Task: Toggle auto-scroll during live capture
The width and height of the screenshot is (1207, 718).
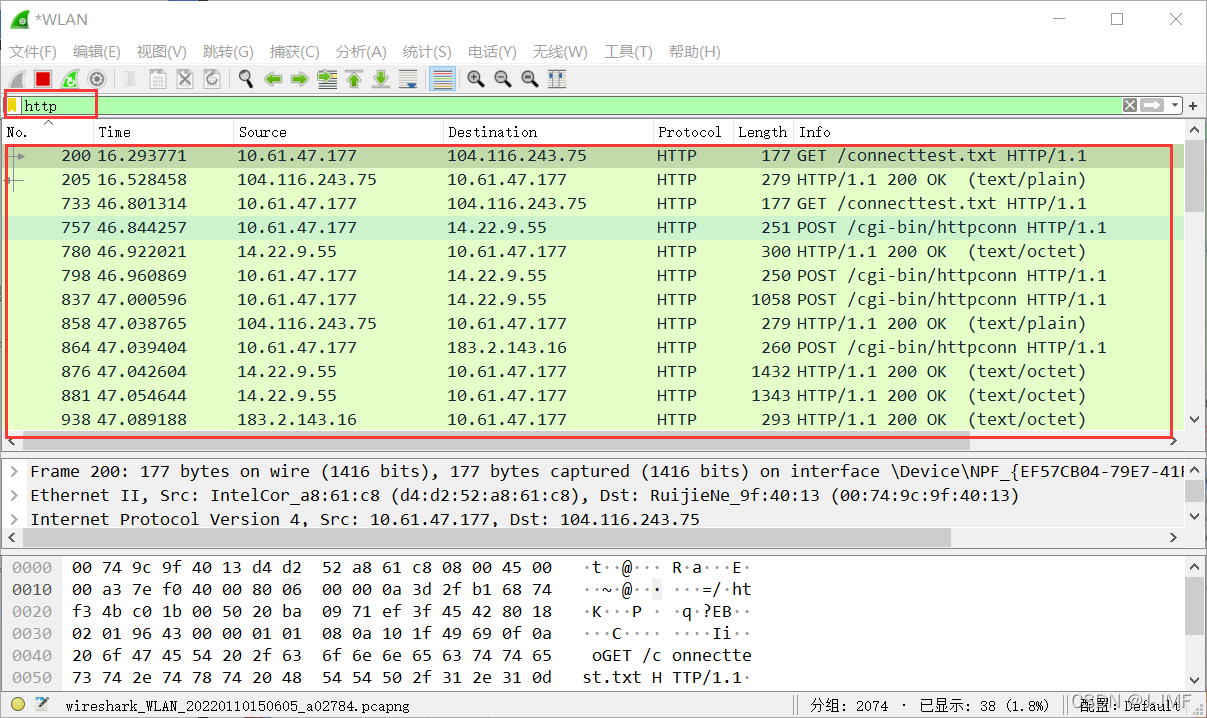Action: pos(408,79)
